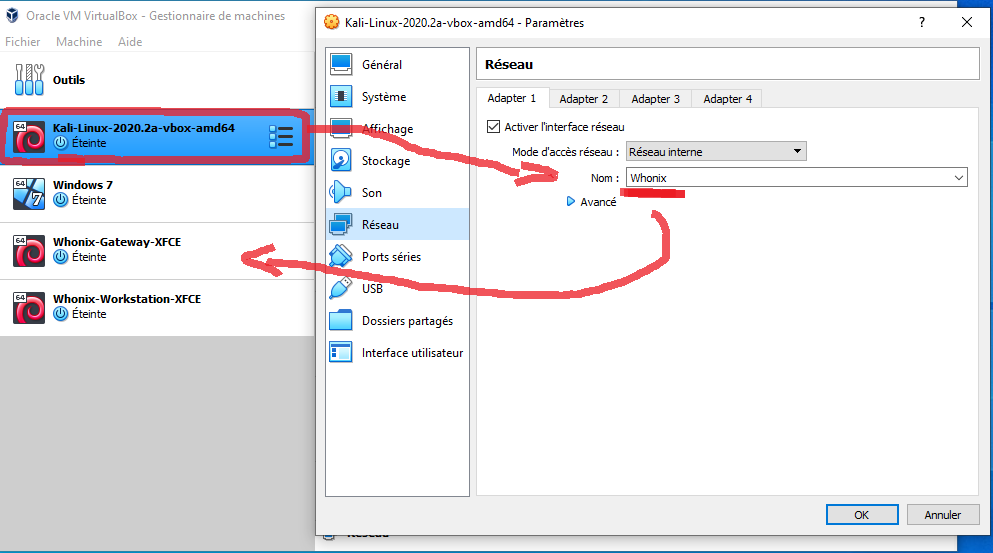The height and width of the screenshot is (553, 993).
Task: Click the USB plug icon
Action: tap(341, 288)
